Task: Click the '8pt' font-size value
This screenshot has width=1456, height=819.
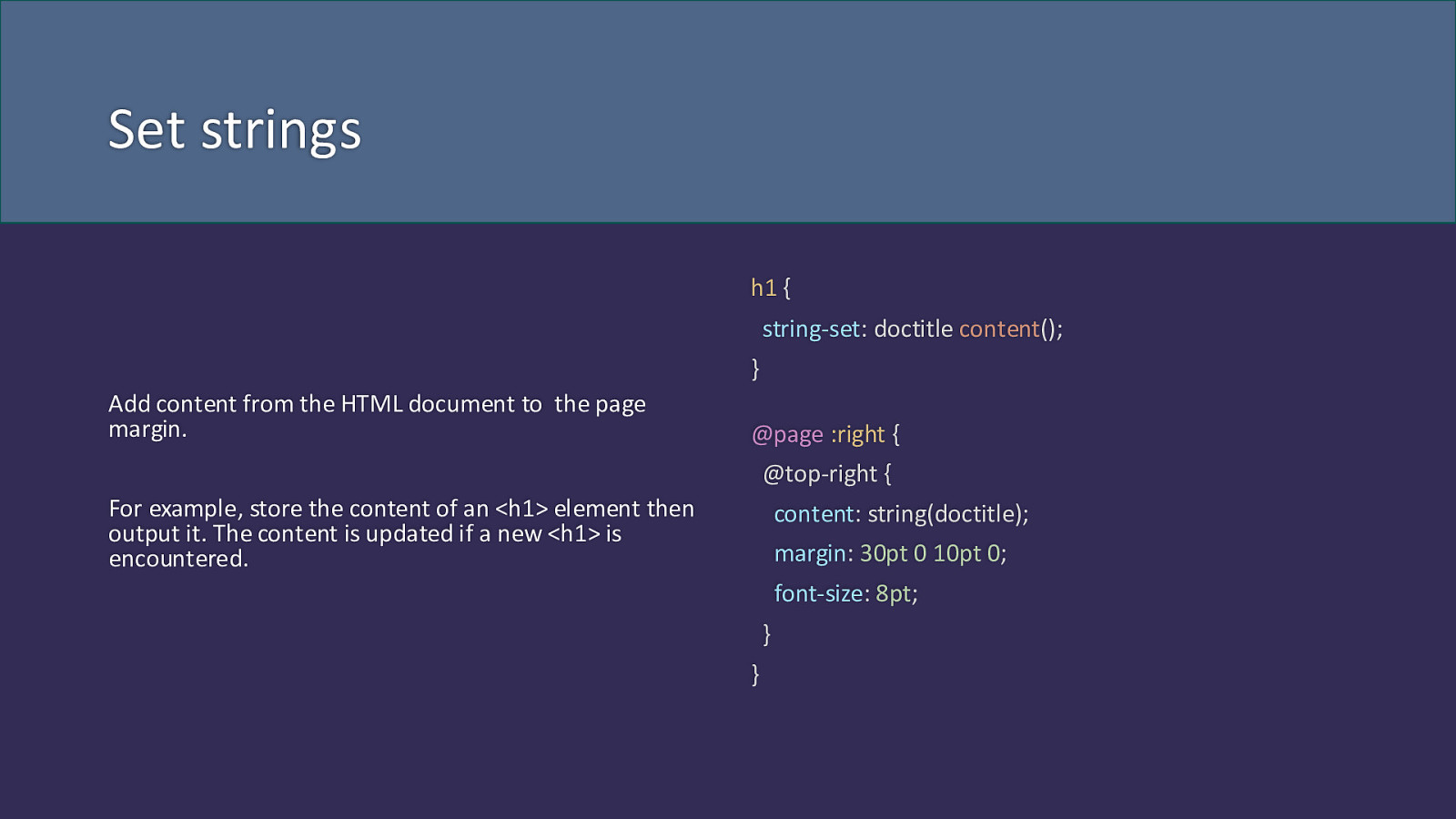Action: pos(894,593)
